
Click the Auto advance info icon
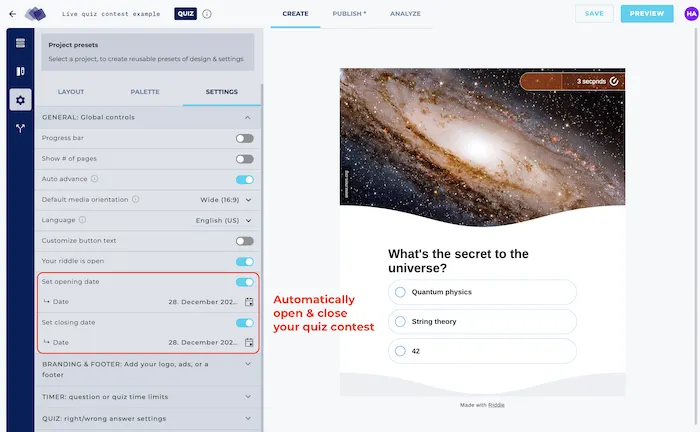coord(95,179)
